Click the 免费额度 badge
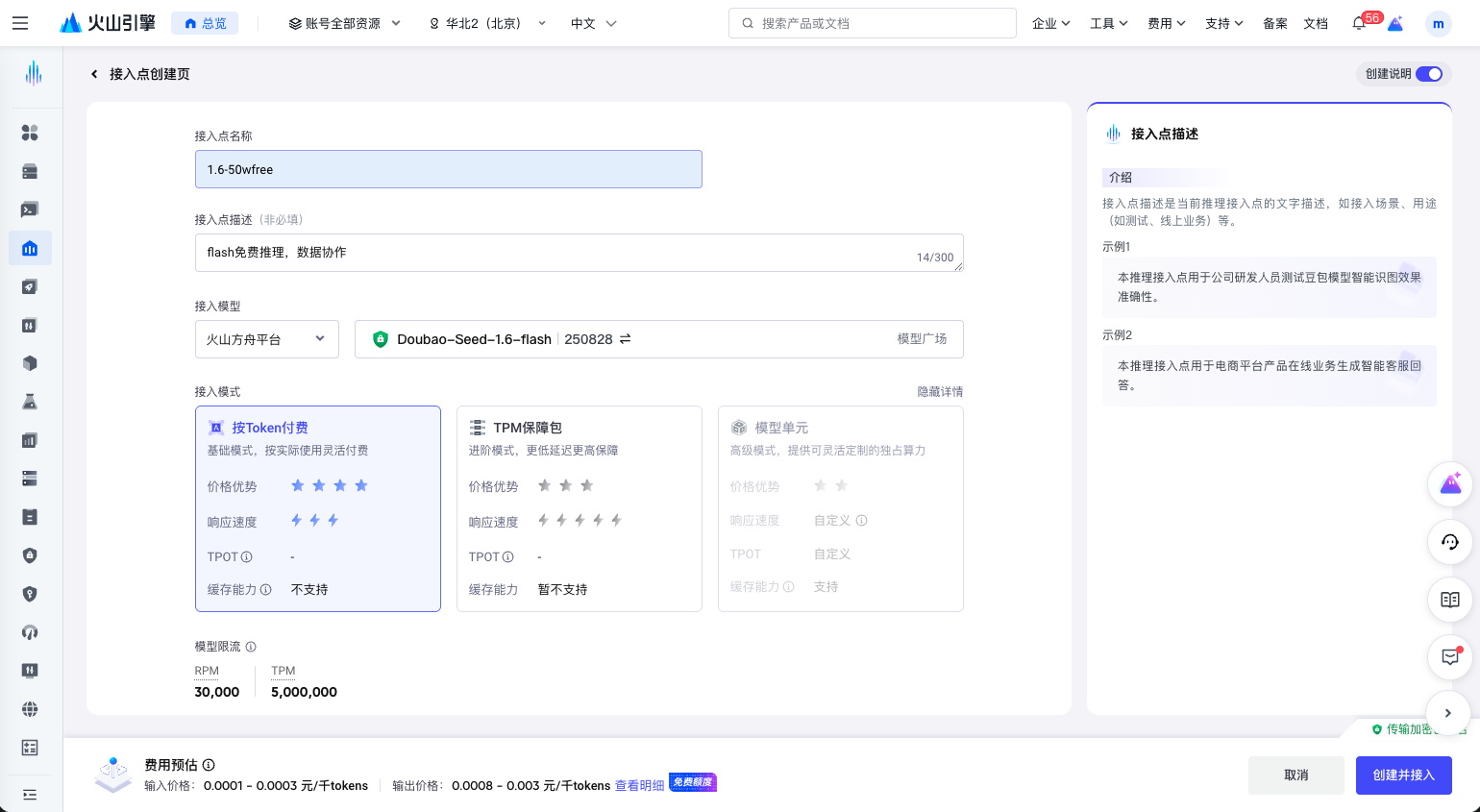 (x=693, y=782)
